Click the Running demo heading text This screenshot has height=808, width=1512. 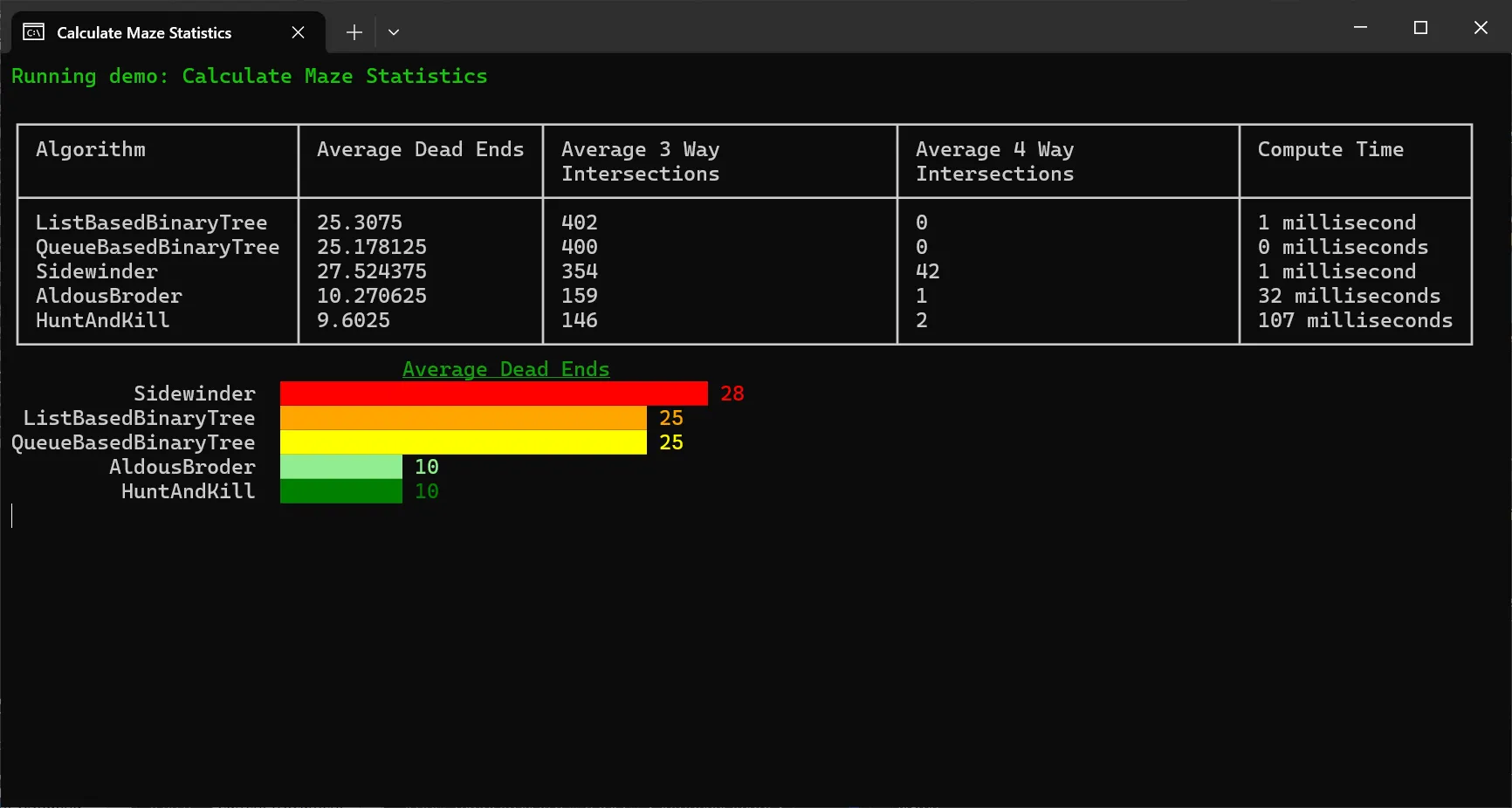pos(249,76)
